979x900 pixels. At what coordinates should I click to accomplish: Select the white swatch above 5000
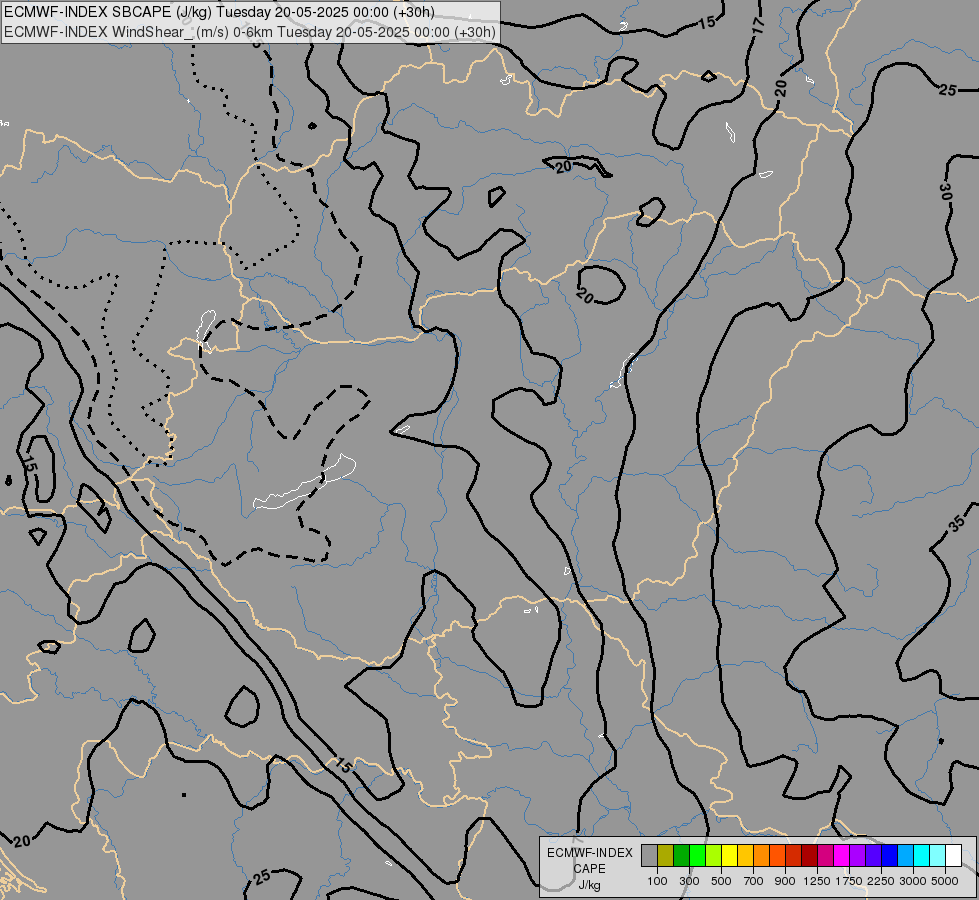tap(953, 855)
